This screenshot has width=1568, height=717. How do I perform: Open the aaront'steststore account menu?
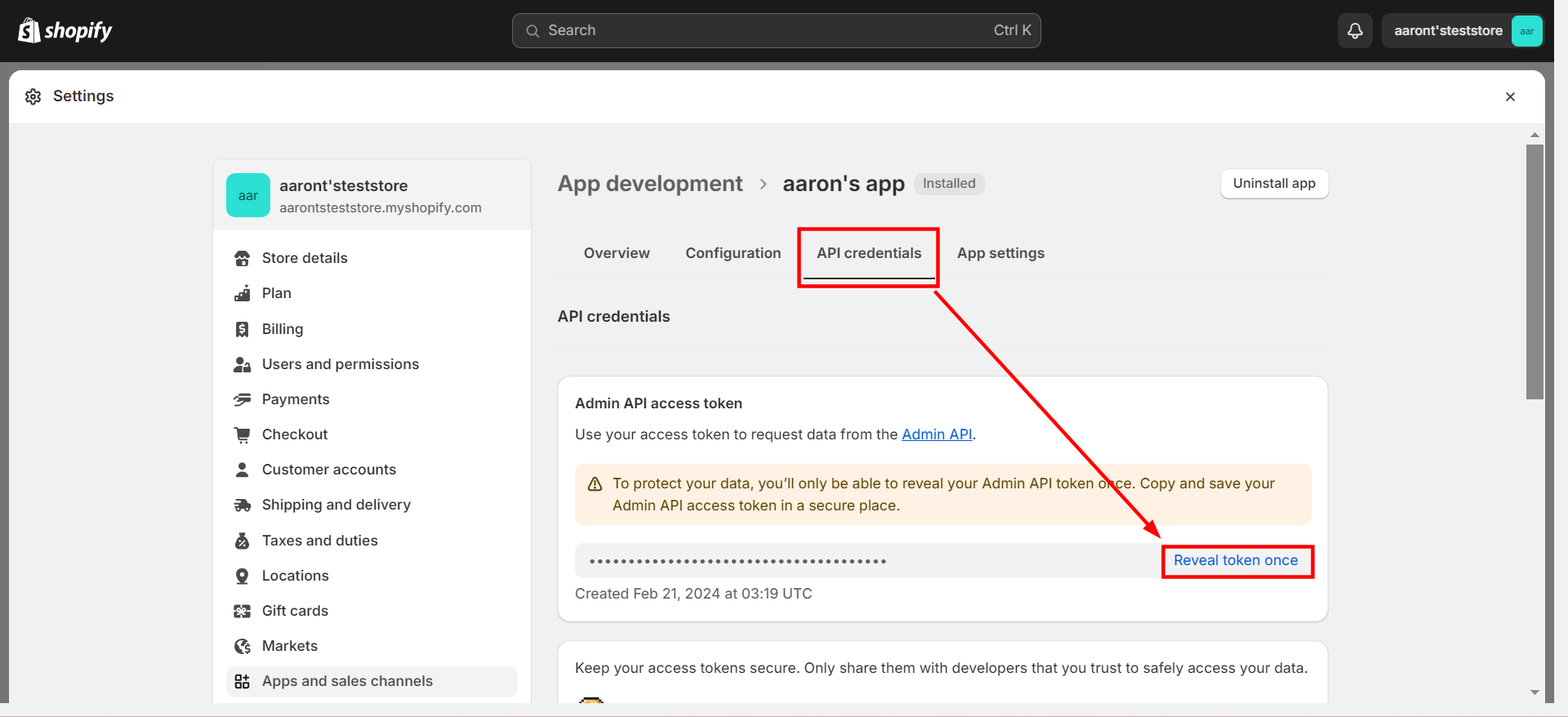tap(1462, 31)
